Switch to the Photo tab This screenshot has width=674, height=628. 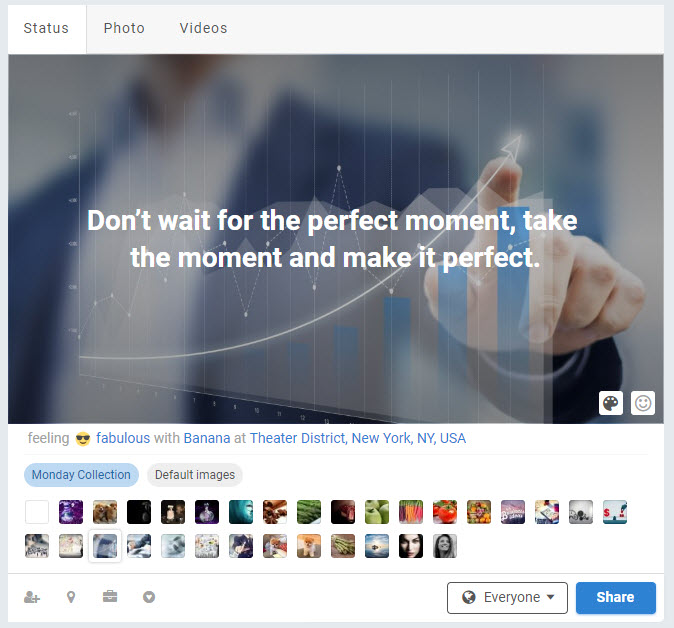coord(124,28)
